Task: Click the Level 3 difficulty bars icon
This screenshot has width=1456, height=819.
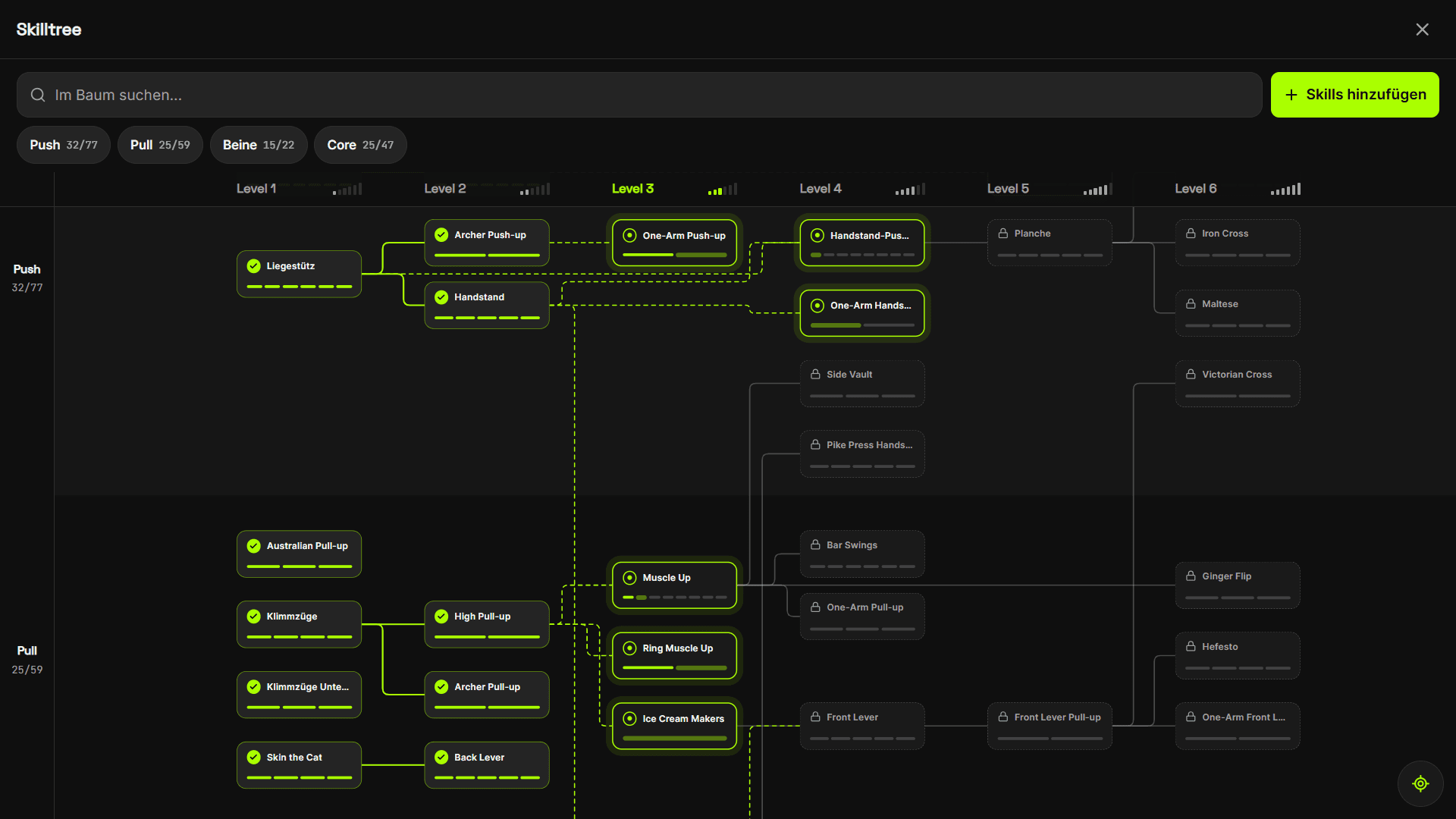Action: (x=723, y=189)
